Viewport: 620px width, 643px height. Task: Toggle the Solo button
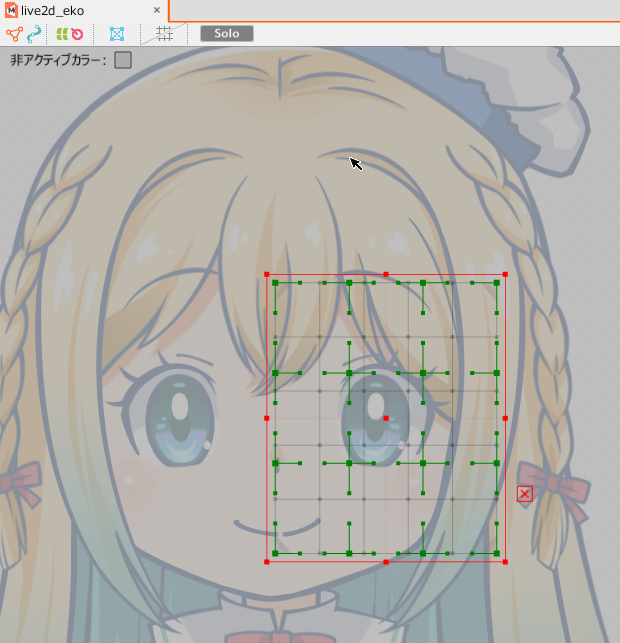tap(227, 33)
